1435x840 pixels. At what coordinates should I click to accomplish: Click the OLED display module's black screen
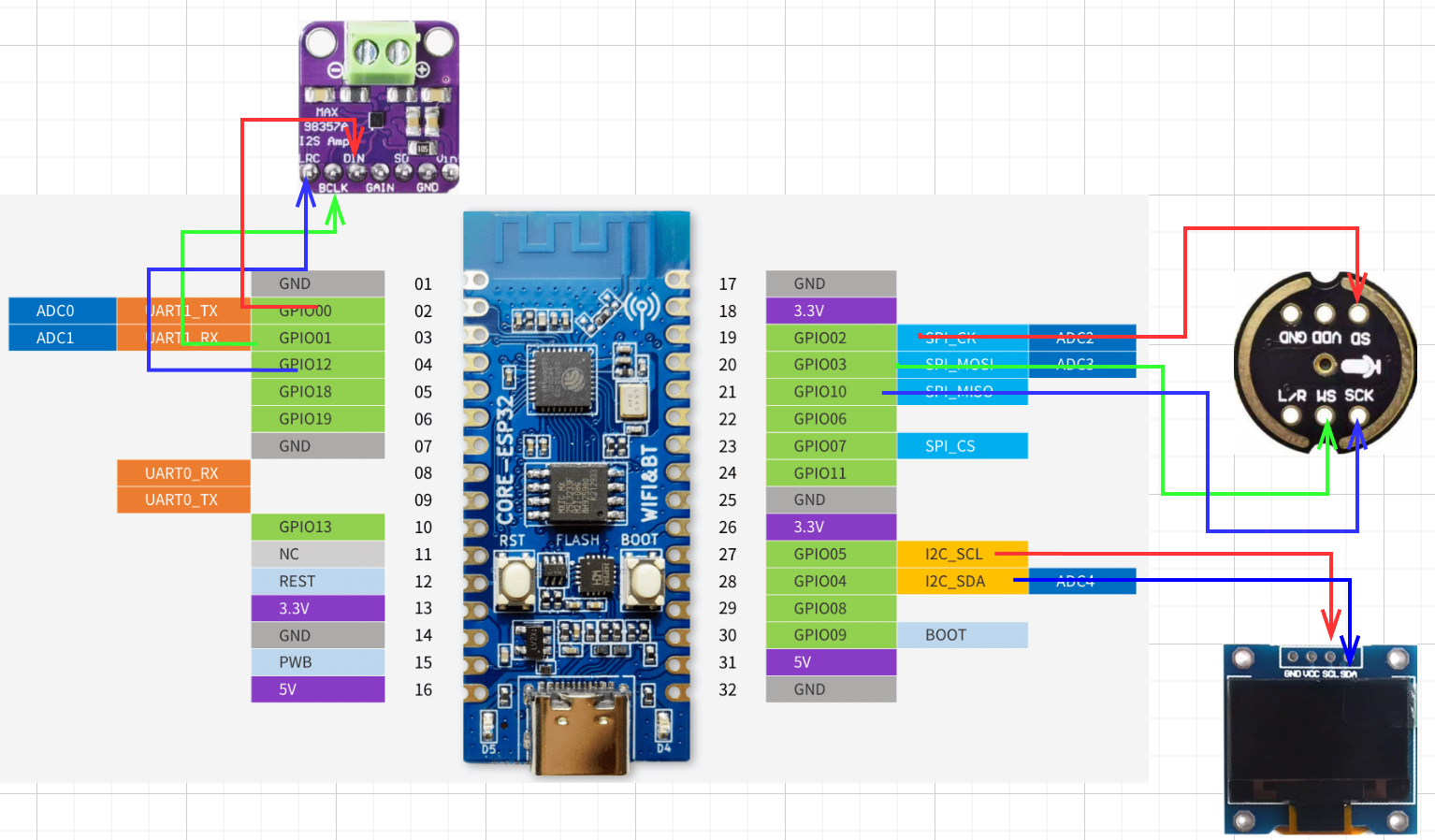click(x=1320, y=741)
